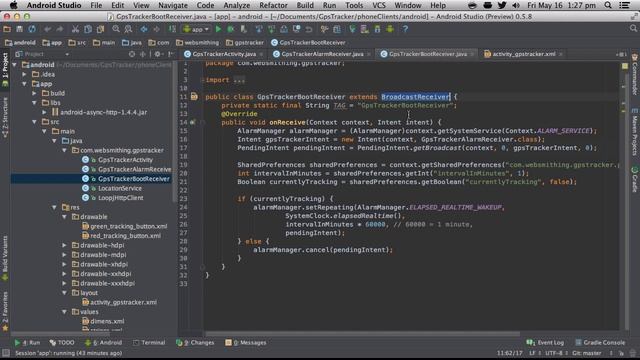The image size is (640, 360).
Task: Click the Open folder toolbar icon
Action: [x=7, y=29]
